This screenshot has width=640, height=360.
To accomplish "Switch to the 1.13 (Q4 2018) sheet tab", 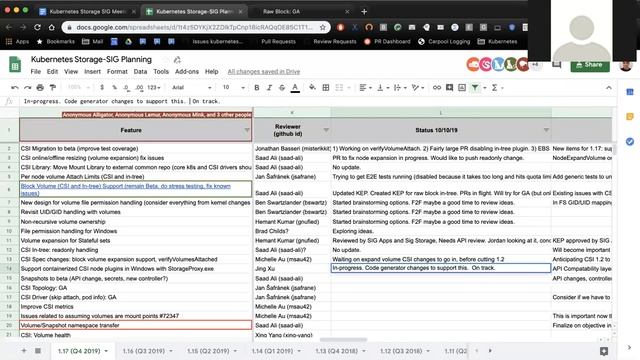I will tap(340, 351).
